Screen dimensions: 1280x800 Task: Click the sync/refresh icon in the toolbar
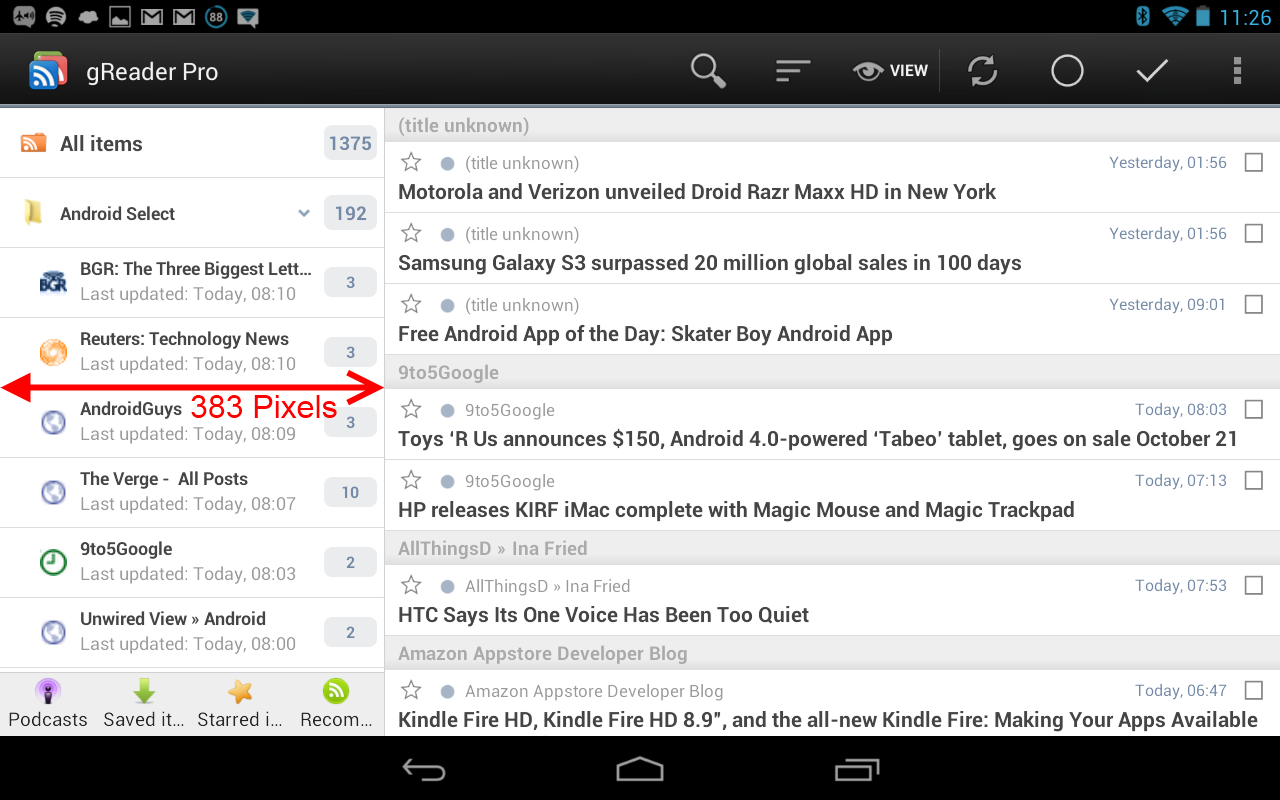tap(981, 70)
